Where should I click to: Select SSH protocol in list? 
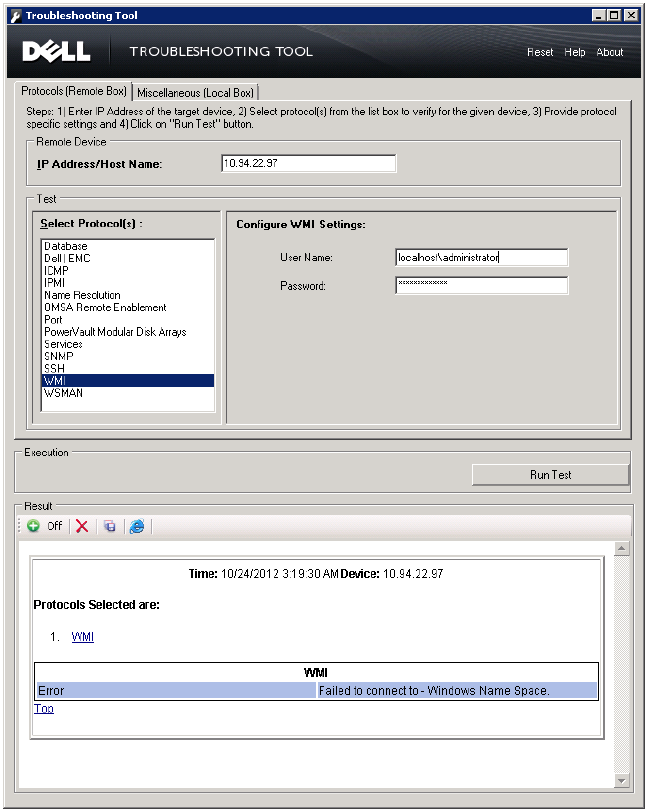(128, 368)
